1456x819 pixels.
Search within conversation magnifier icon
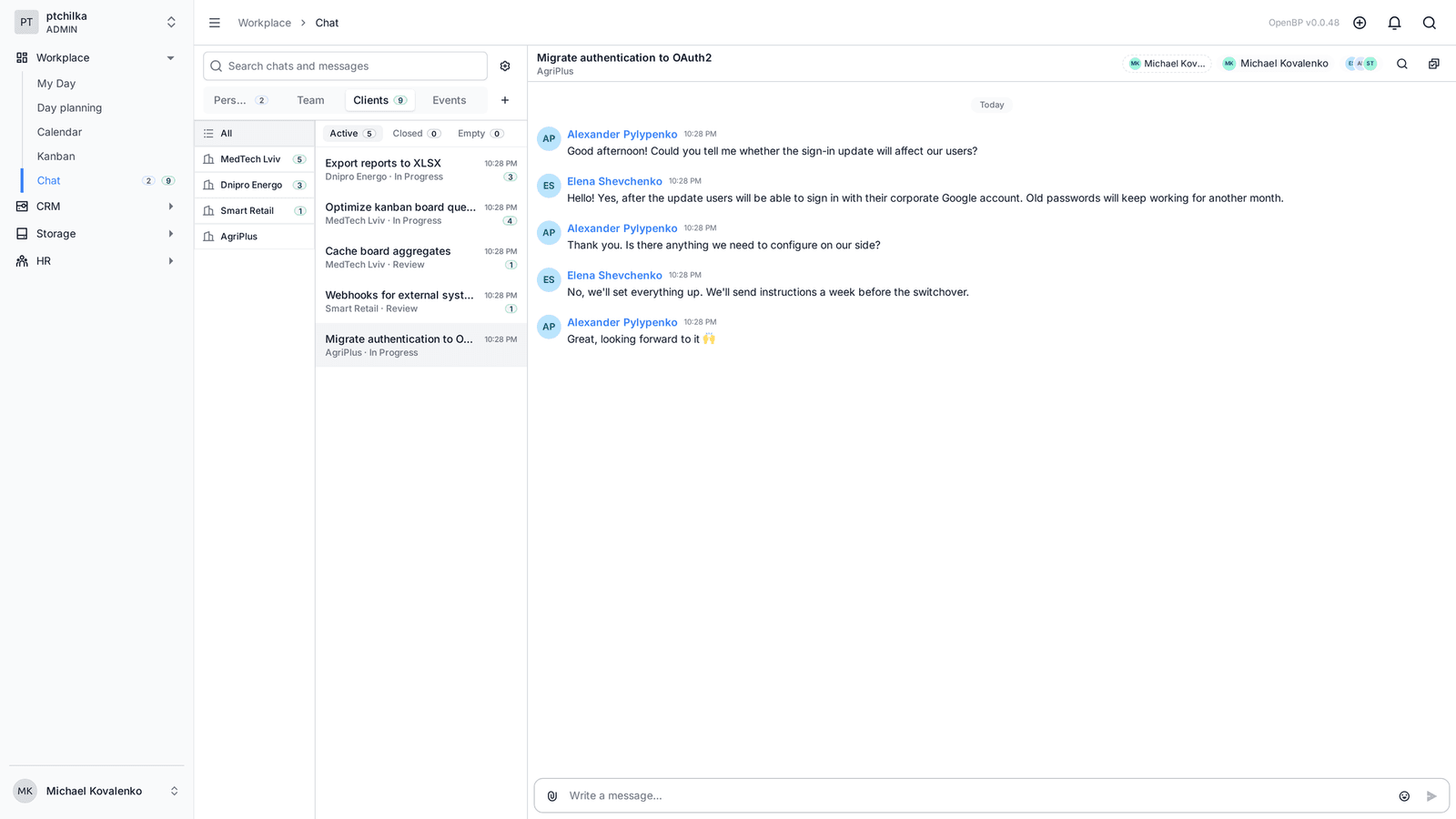1402,64
